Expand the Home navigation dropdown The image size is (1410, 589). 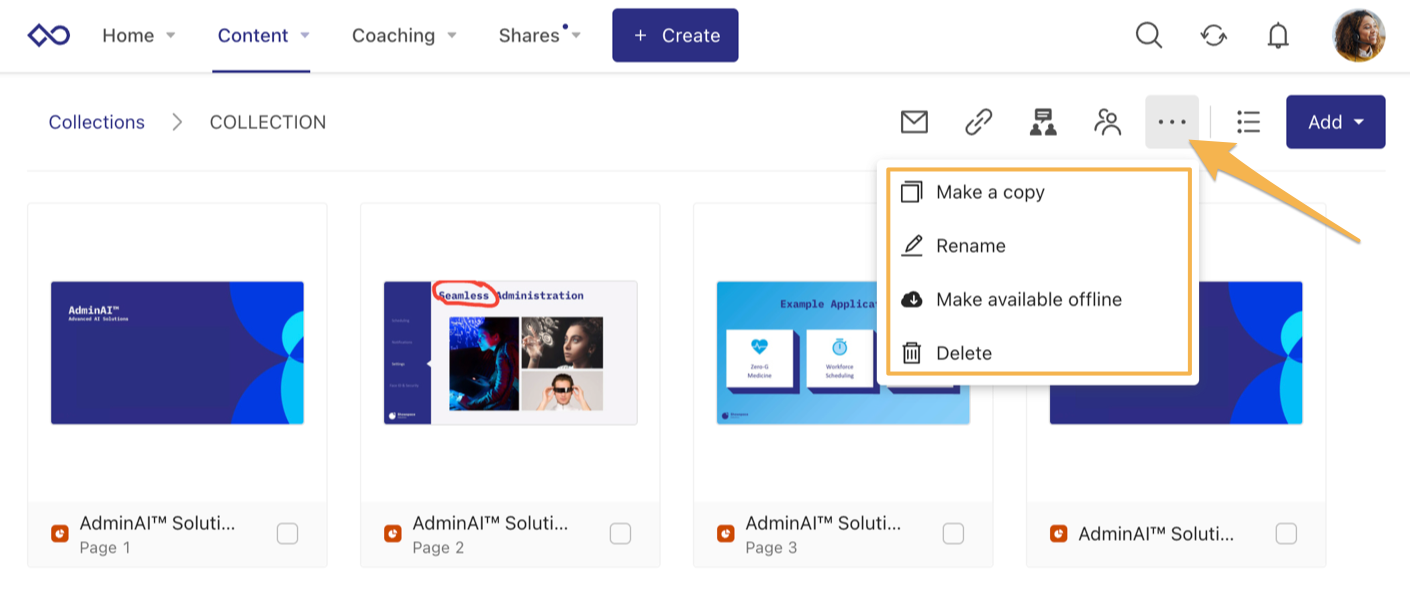tap(138, 35)
